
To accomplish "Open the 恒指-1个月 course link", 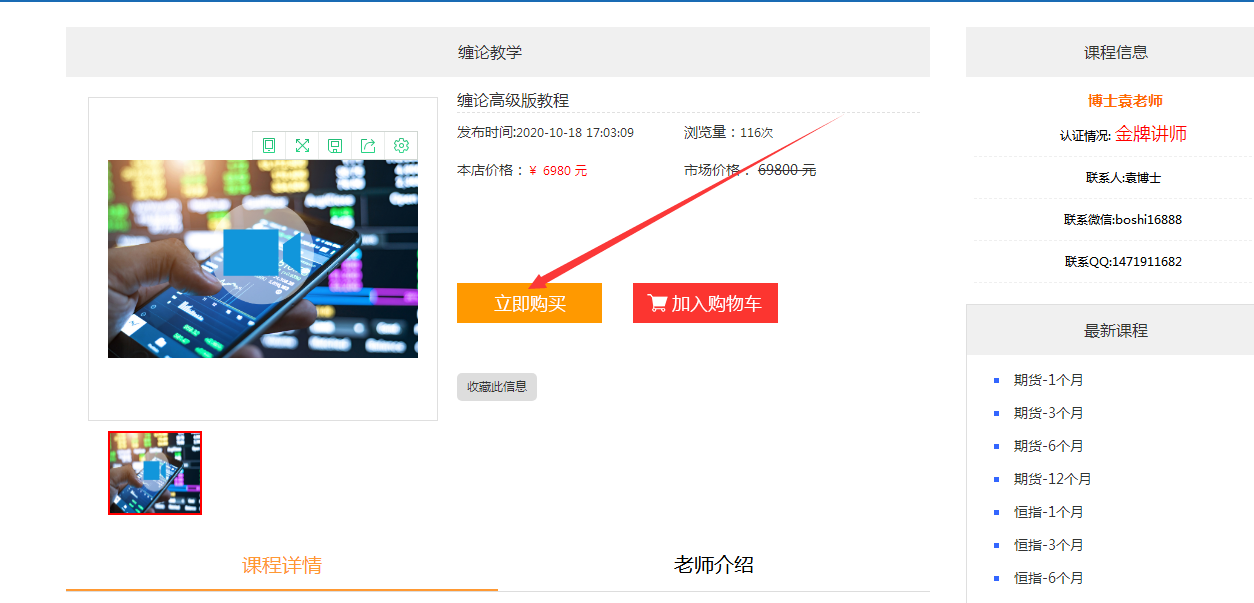I will point(1048,512).
